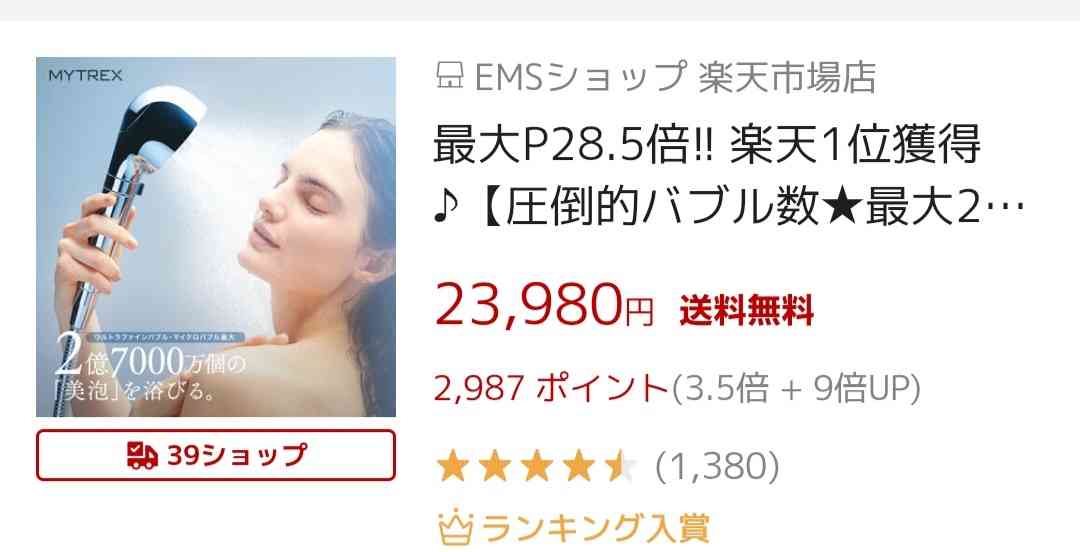1080x552 pixels.
Task: Click the half-filled fifth rating star
Action: (622, 467)
